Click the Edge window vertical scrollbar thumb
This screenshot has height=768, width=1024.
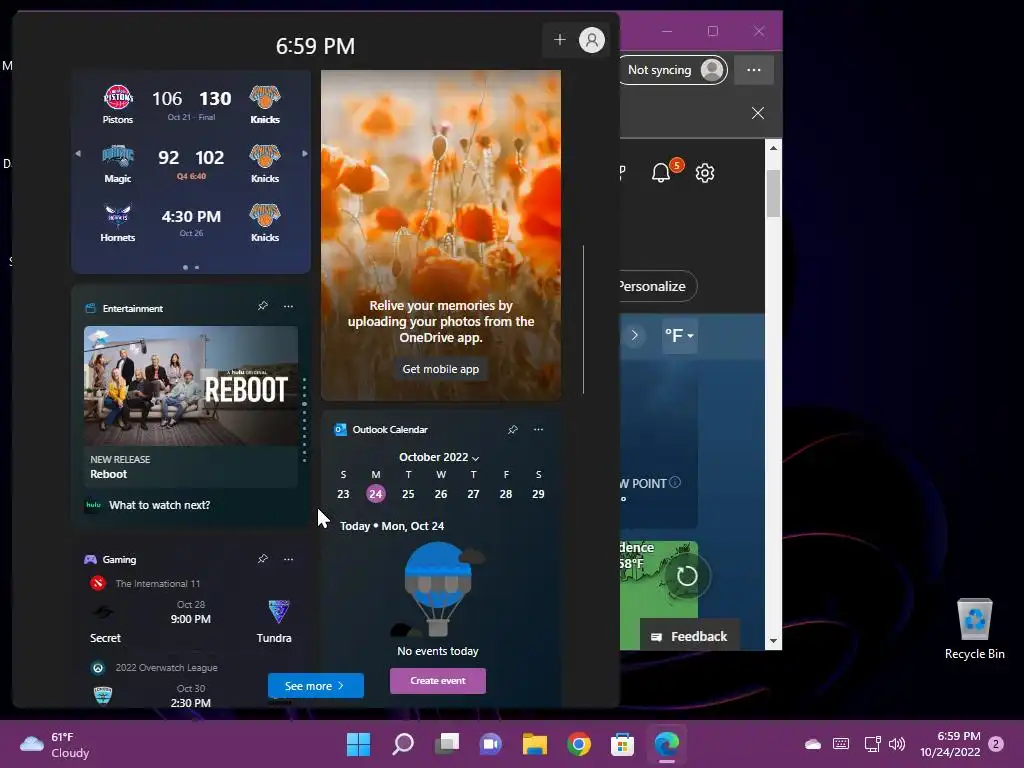pyautogui.click(x=773, y=193)
